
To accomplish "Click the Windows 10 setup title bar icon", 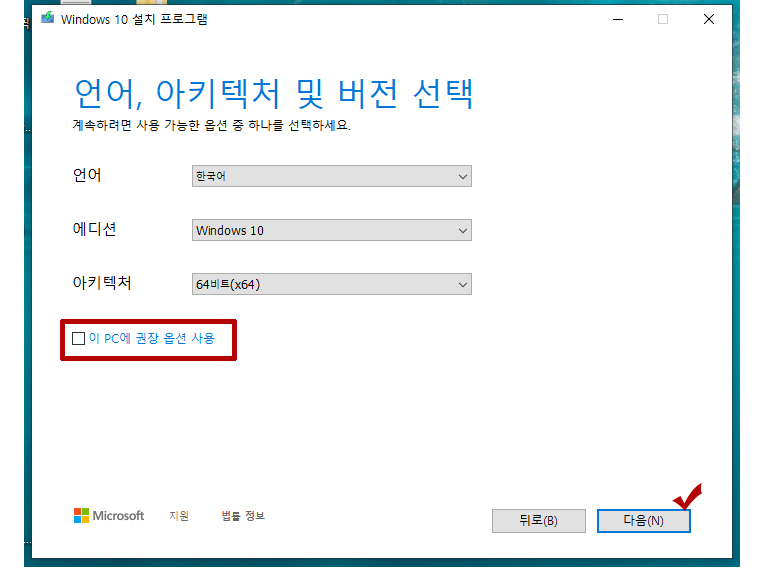I will click(x=47, y=19).
